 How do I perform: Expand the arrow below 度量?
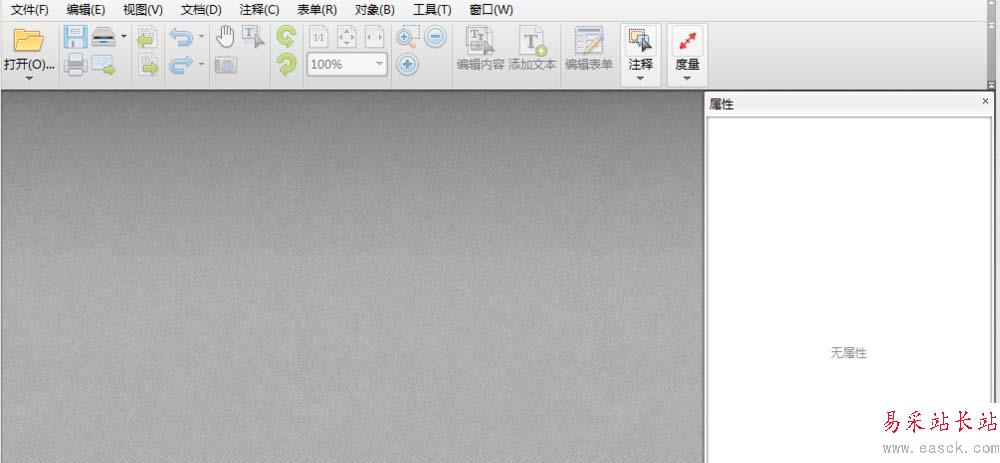tap(688, 78)
